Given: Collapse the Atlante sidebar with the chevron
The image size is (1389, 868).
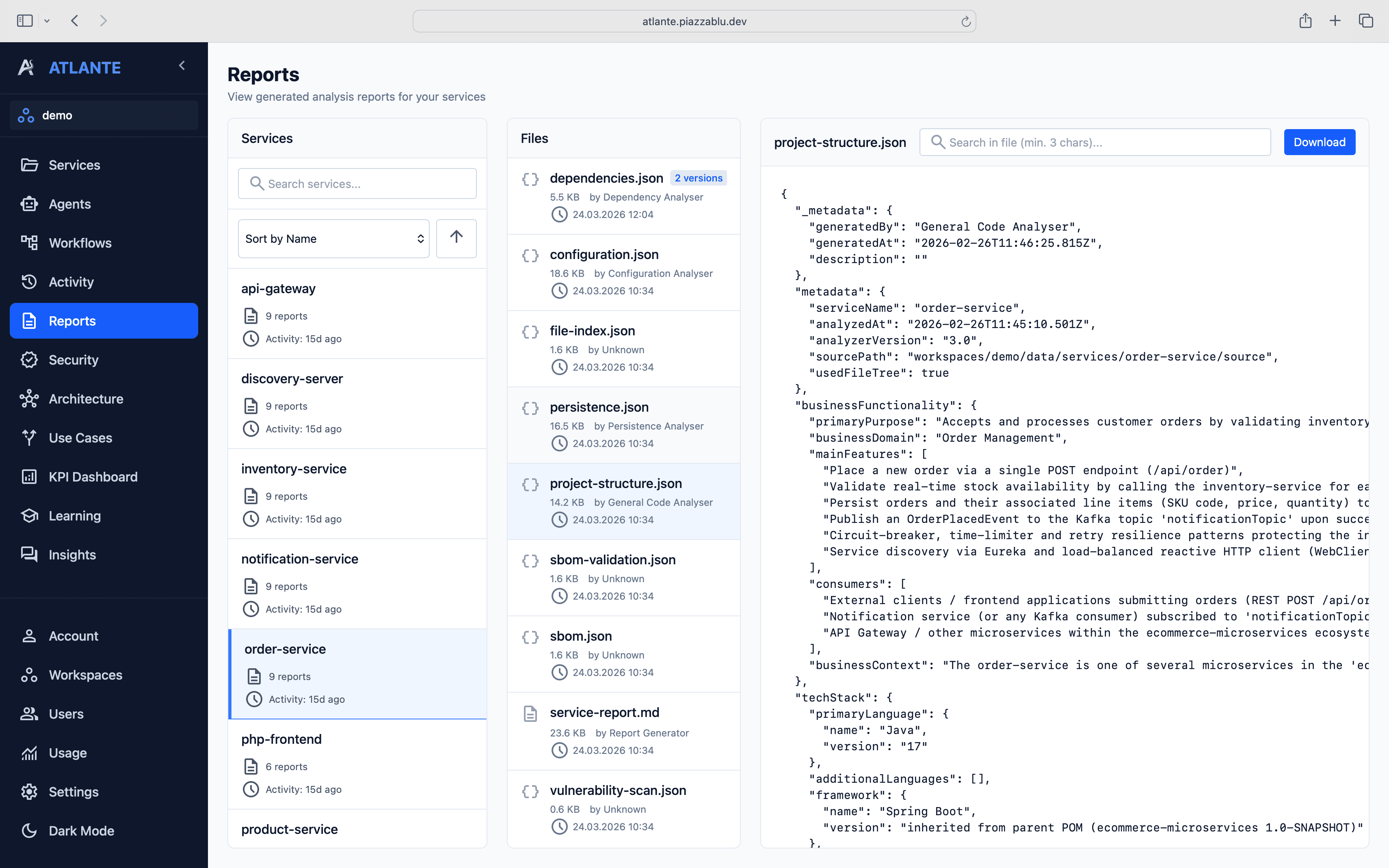Looking at the screenshot, I should (x=182, y=66).
